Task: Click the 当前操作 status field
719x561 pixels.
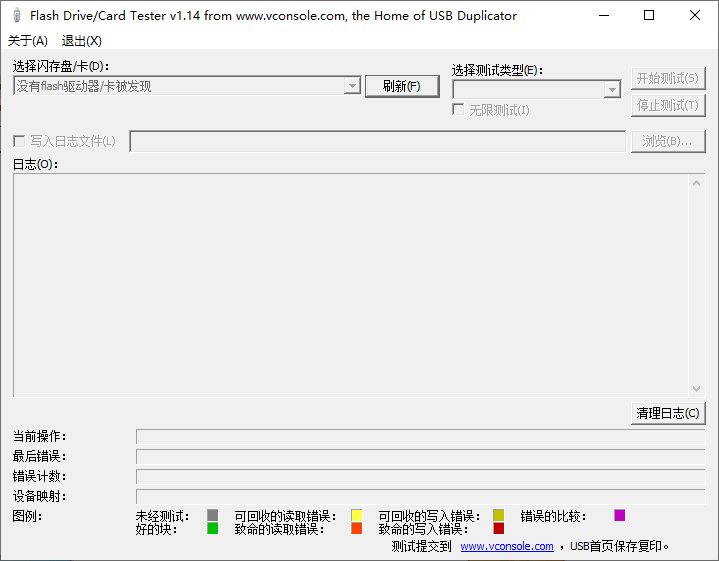Action: 420,437
